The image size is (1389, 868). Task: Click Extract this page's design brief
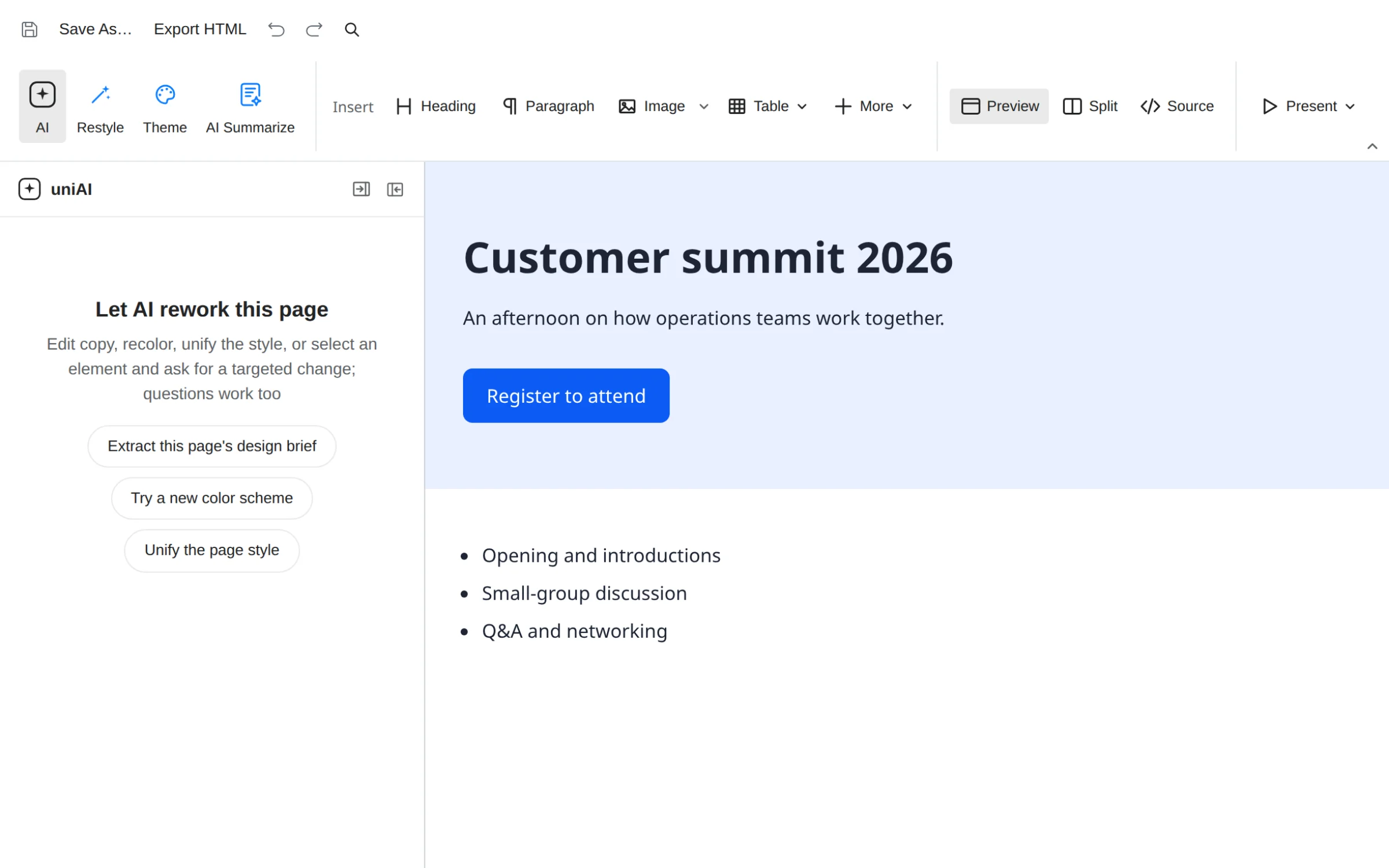(212, 446)
